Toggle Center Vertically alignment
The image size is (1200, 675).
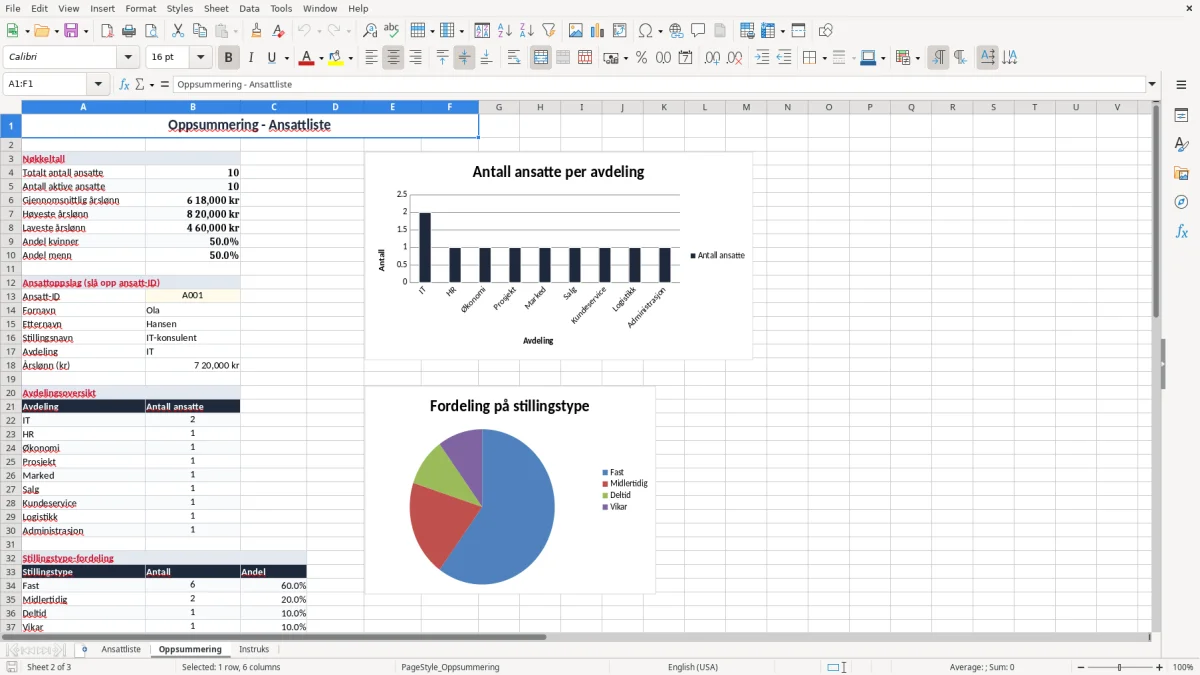tap(464, 58)
